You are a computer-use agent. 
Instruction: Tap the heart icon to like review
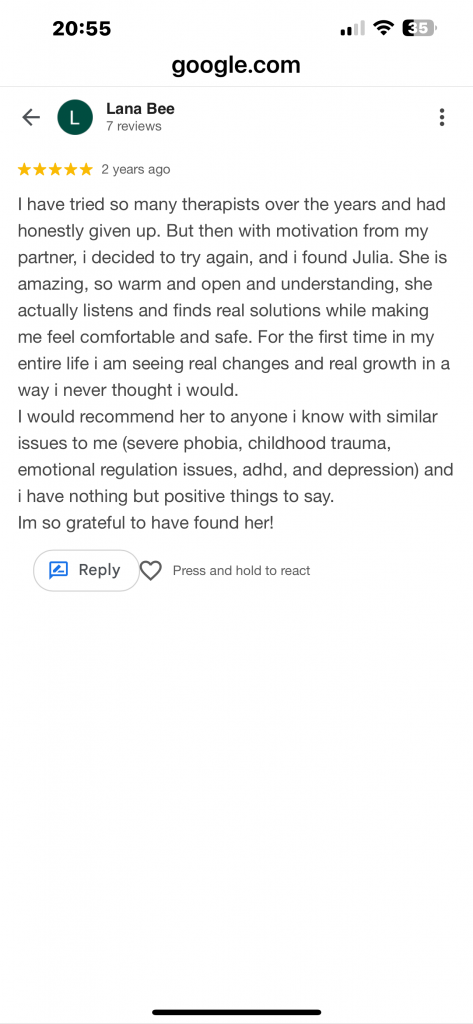pyautogui.click(x=151, y=571)
